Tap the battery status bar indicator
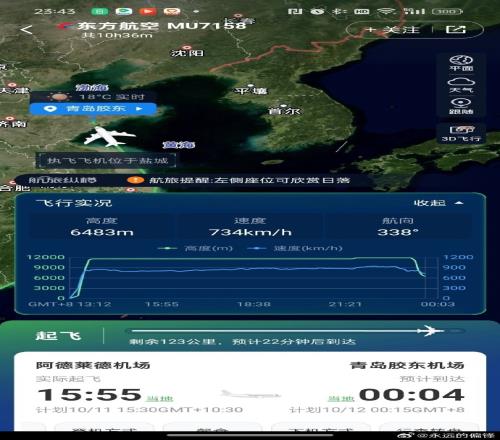The image size is (500, 440). point(447,11)
